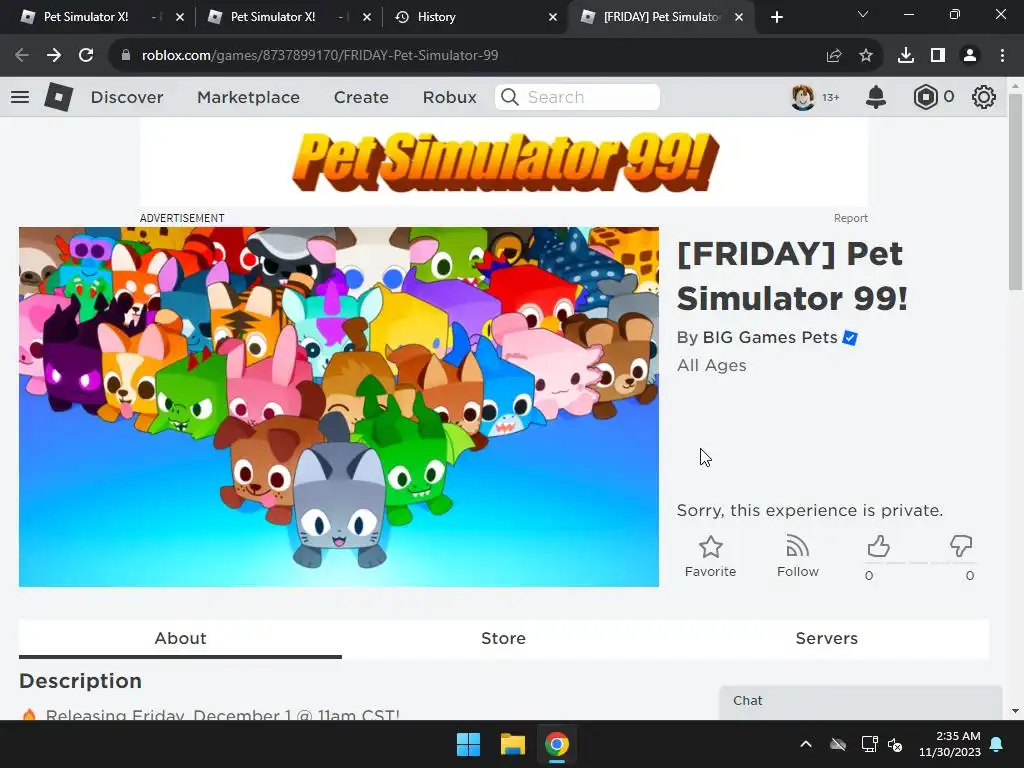Click the browser forward arrow

pos(54,56)
